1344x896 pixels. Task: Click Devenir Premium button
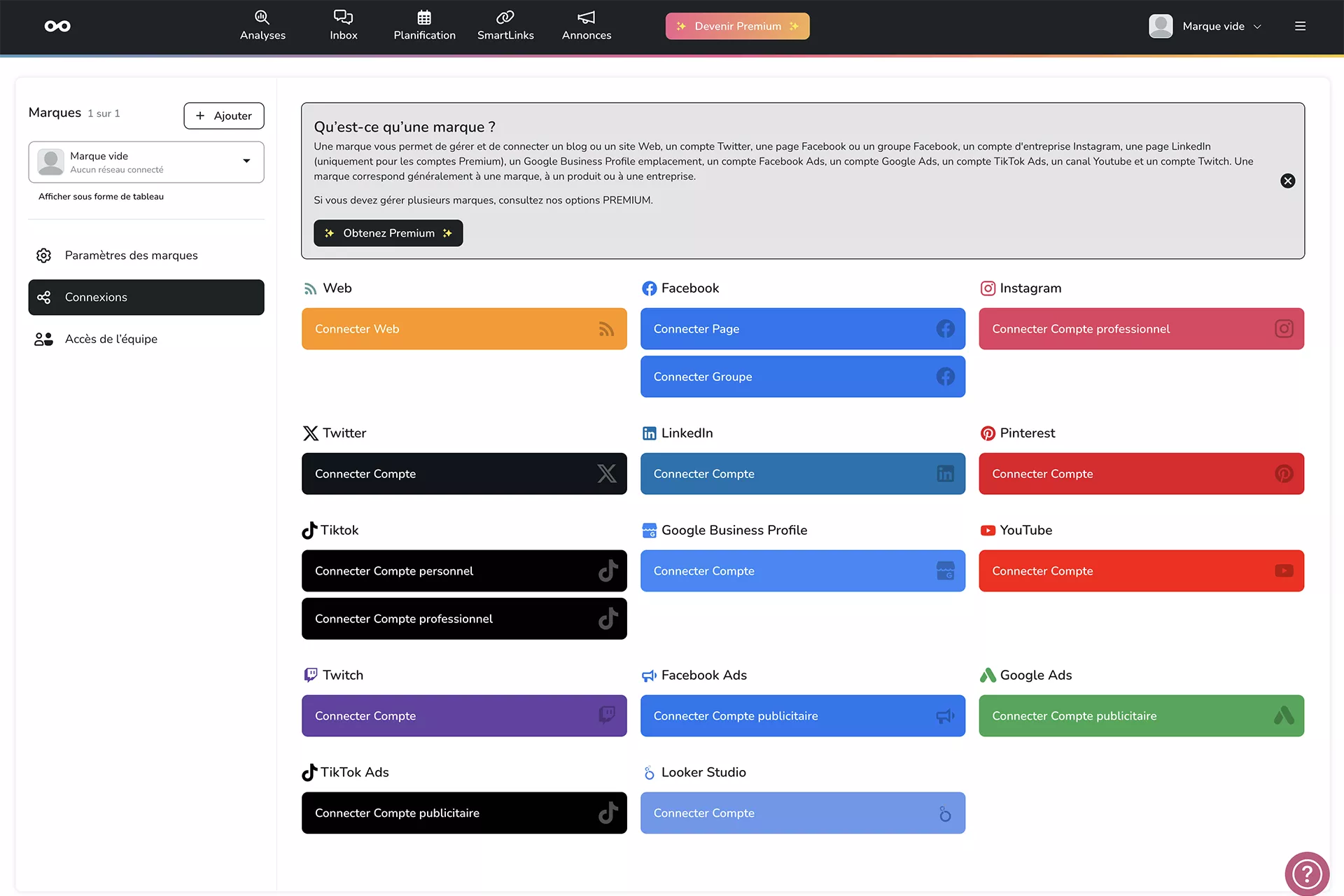(x=737, y=26)
